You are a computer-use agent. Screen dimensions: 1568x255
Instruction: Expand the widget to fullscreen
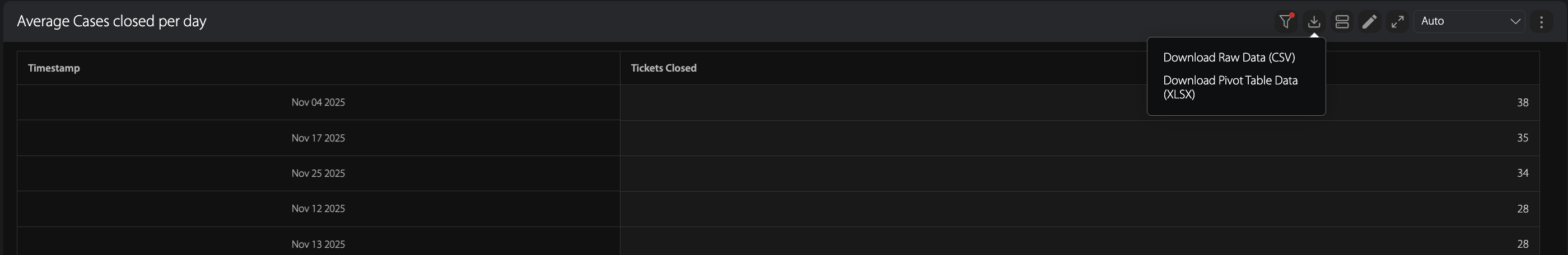(1398, 22)
